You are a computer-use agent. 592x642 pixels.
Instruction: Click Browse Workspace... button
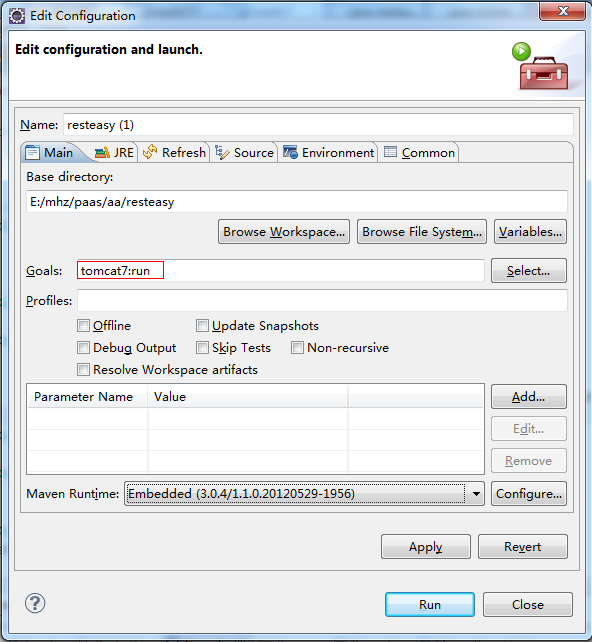284,232
